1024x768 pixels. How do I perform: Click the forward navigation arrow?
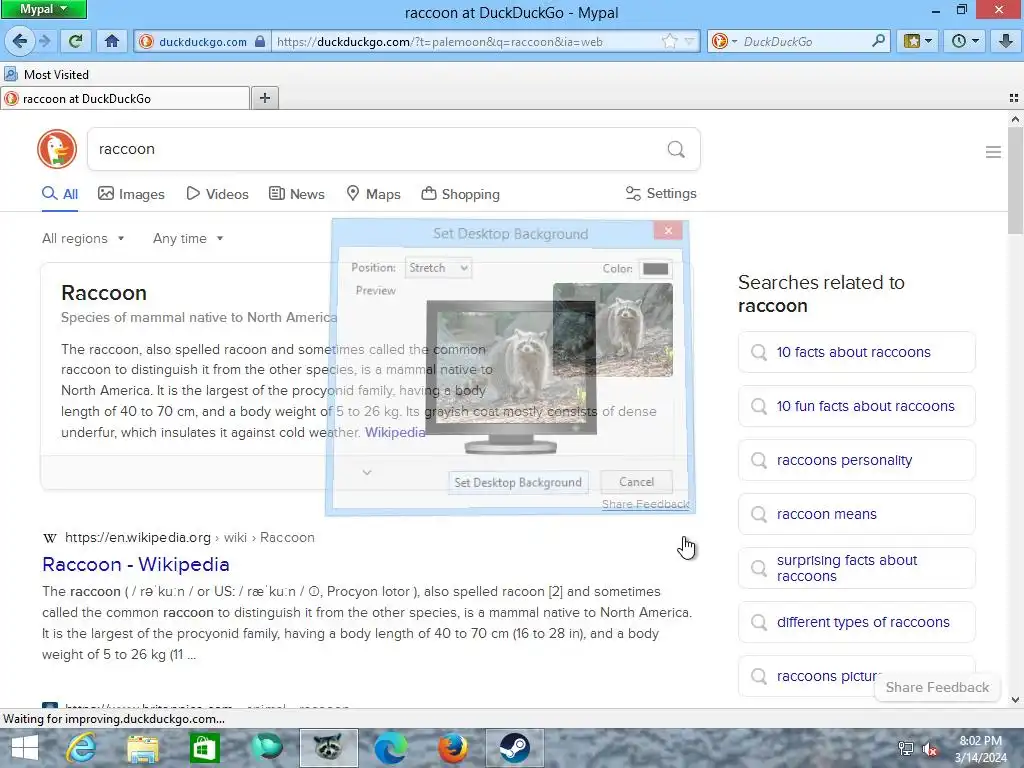click(44, 41)
